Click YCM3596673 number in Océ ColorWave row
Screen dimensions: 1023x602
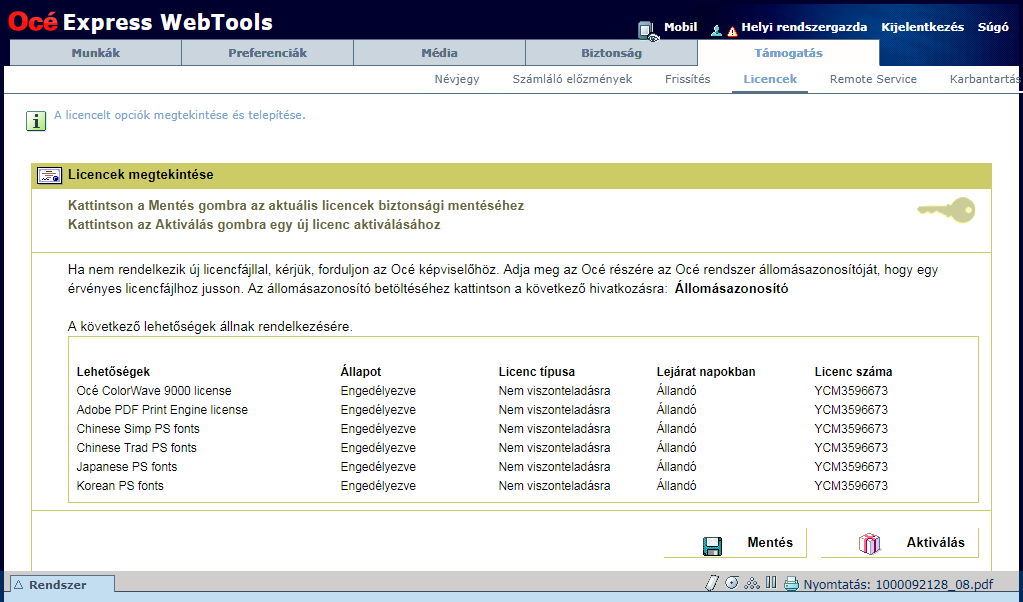point(851,391)
